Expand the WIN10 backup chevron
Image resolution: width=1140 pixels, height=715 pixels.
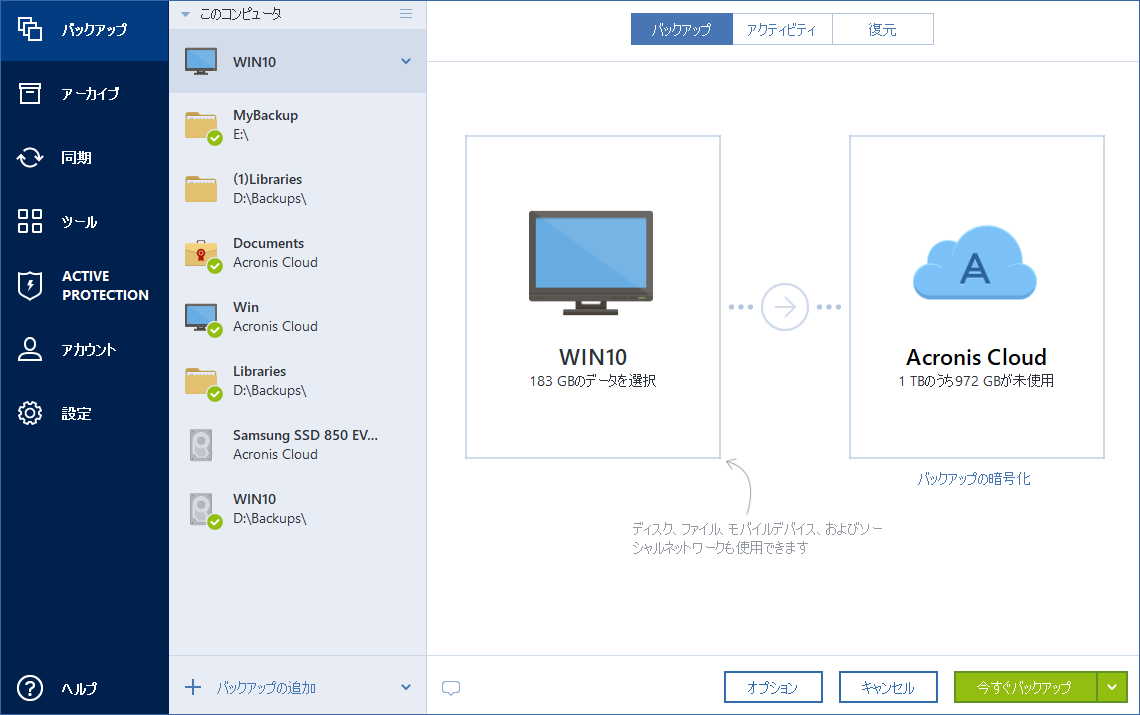406,62
